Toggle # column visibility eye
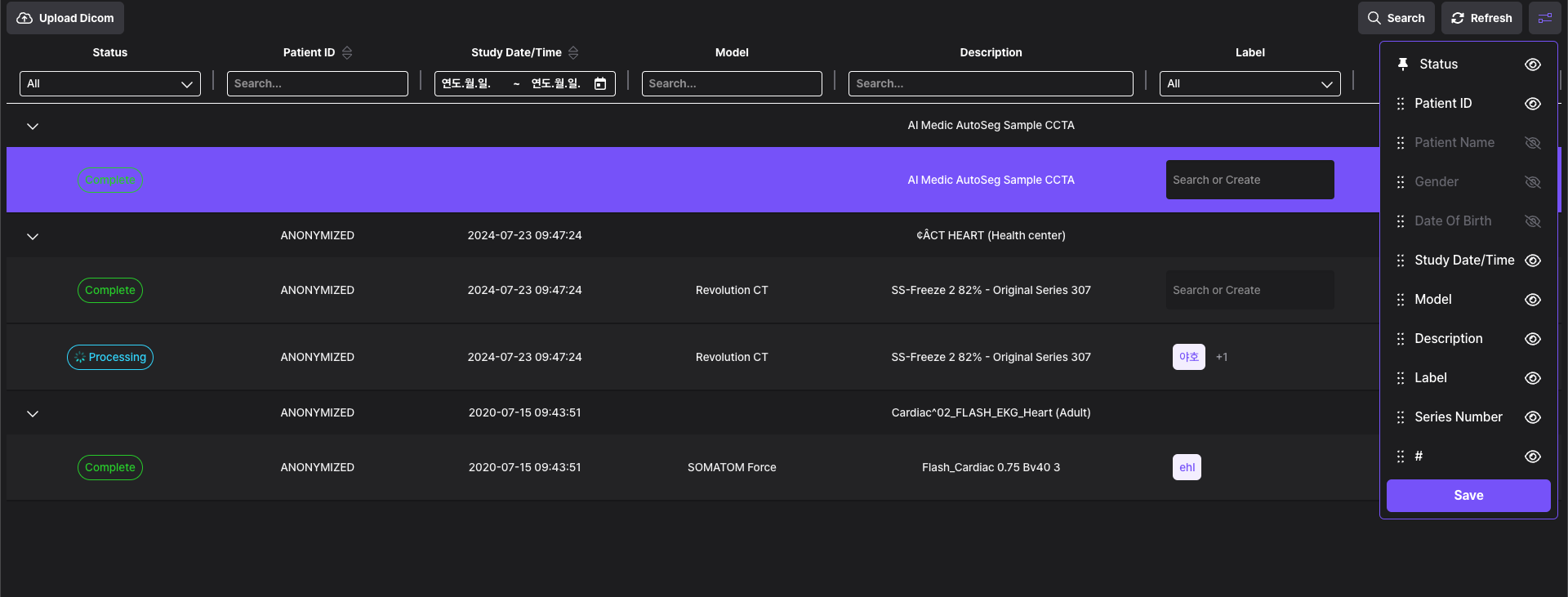The width and height of the screenshot is (1568, 597). [x=1533, y=457]
